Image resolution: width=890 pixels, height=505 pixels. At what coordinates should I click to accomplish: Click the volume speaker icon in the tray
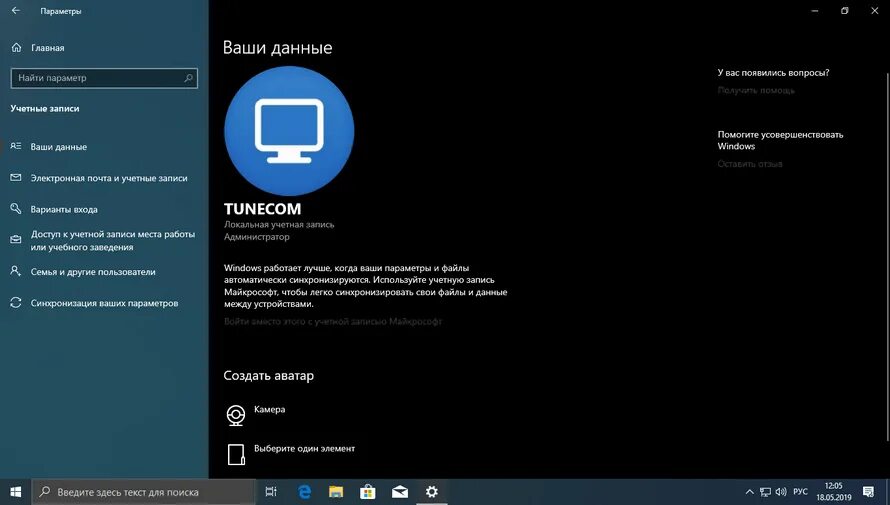[781, 492]
